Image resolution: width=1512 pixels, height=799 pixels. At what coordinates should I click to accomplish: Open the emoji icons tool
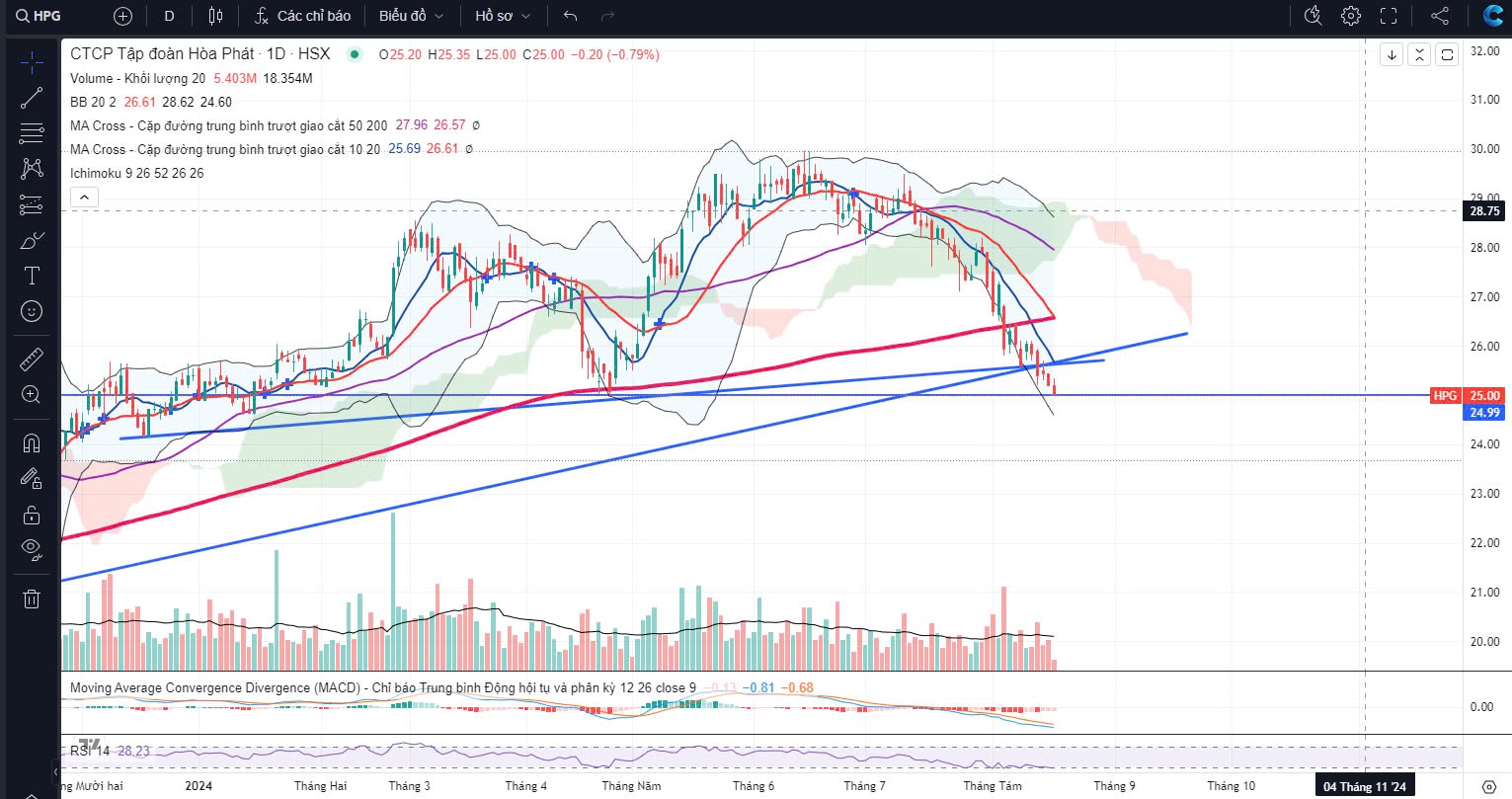click(x=32, y=311)
